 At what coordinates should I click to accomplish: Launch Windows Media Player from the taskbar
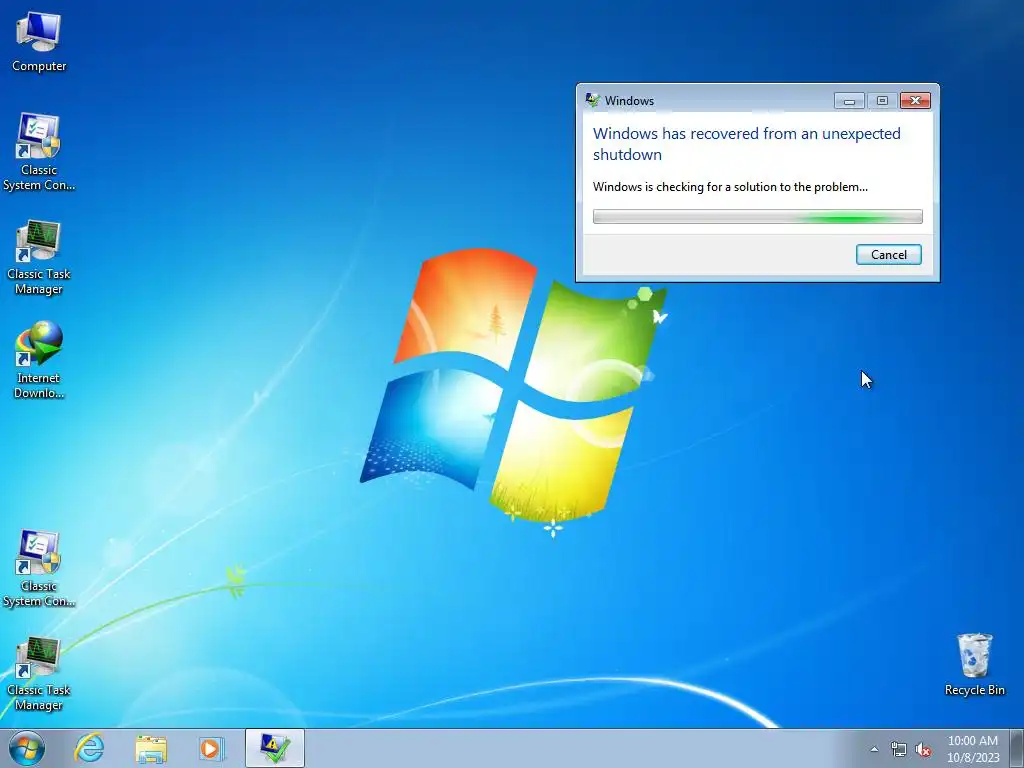[211, 748]
